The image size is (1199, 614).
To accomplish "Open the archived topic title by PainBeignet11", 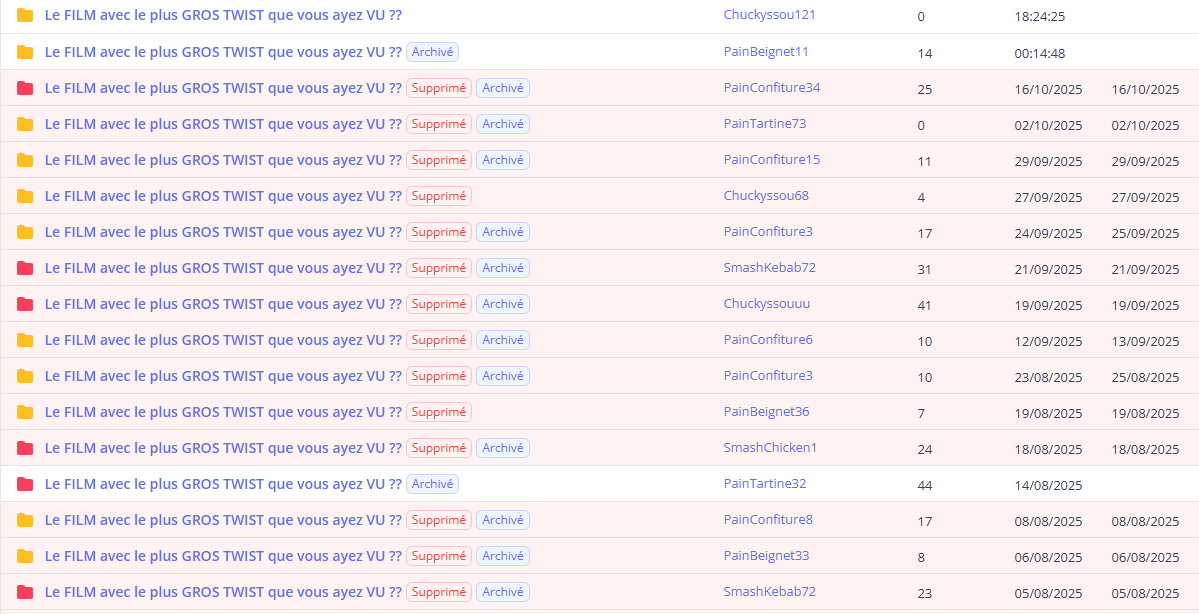I will (x=223, y=52).
